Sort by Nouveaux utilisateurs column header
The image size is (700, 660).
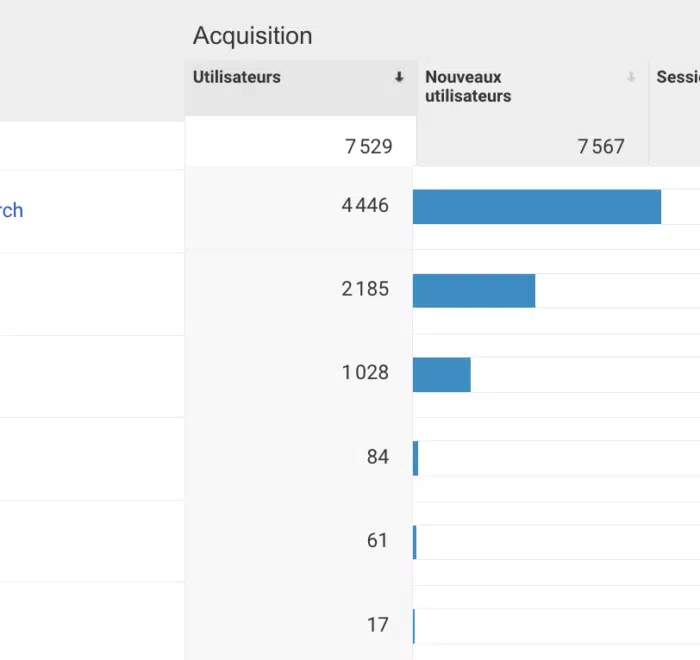point(468,86)
